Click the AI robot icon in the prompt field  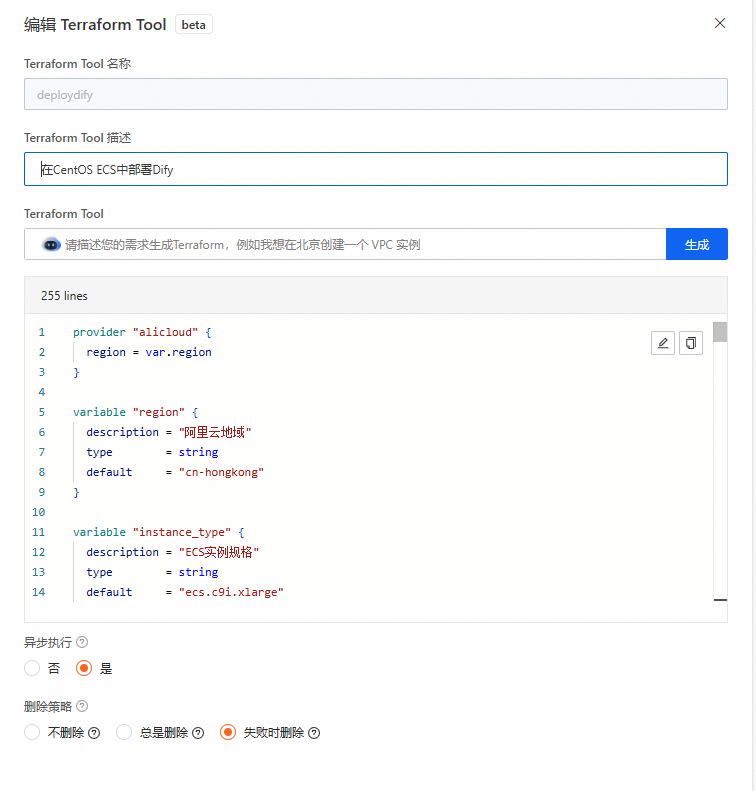[x=51, y=245]
